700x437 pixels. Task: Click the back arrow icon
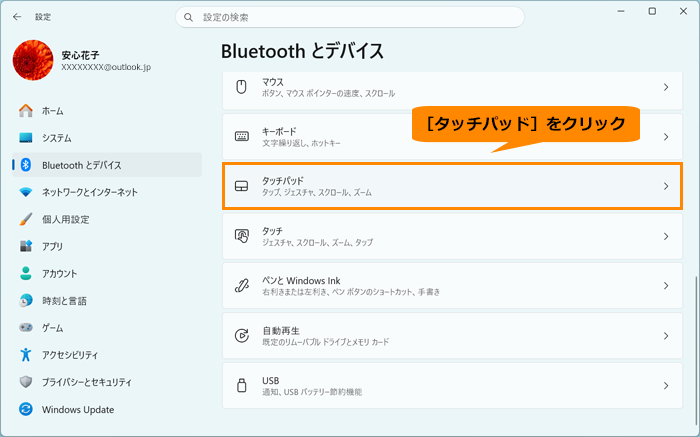[x=17, y=17]
